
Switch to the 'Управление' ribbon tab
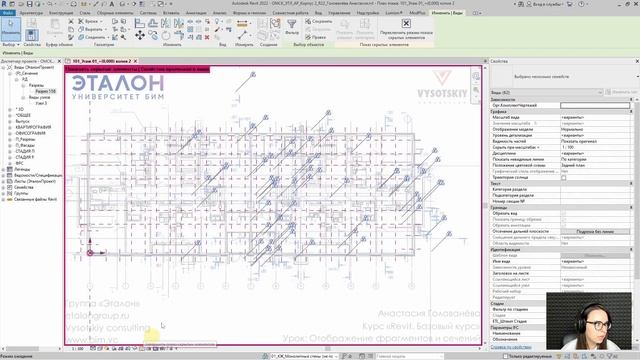click(x=339, y=13)
